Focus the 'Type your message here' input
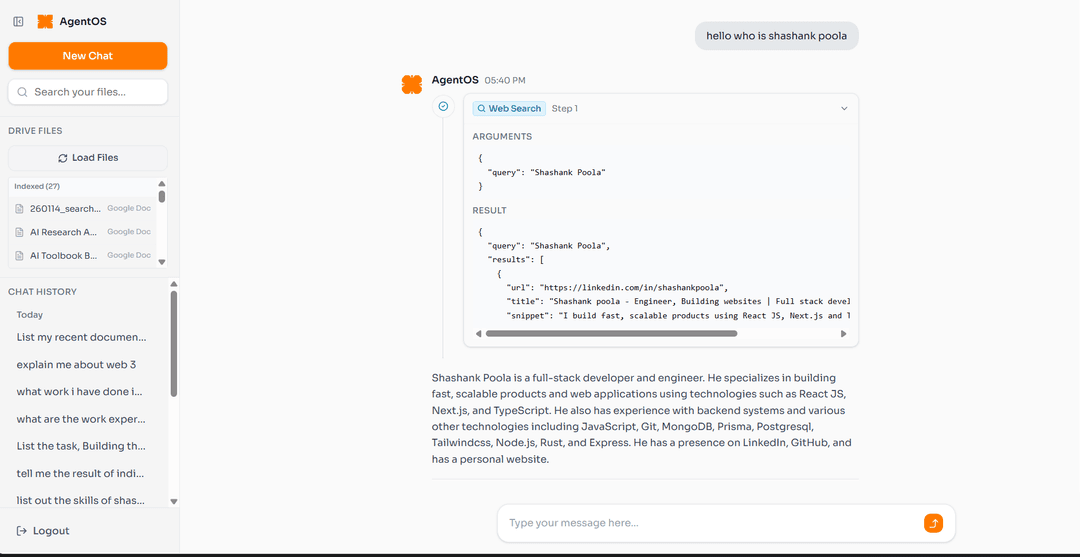The width and height of the screenshot is (1080, 557). (710, 523)
